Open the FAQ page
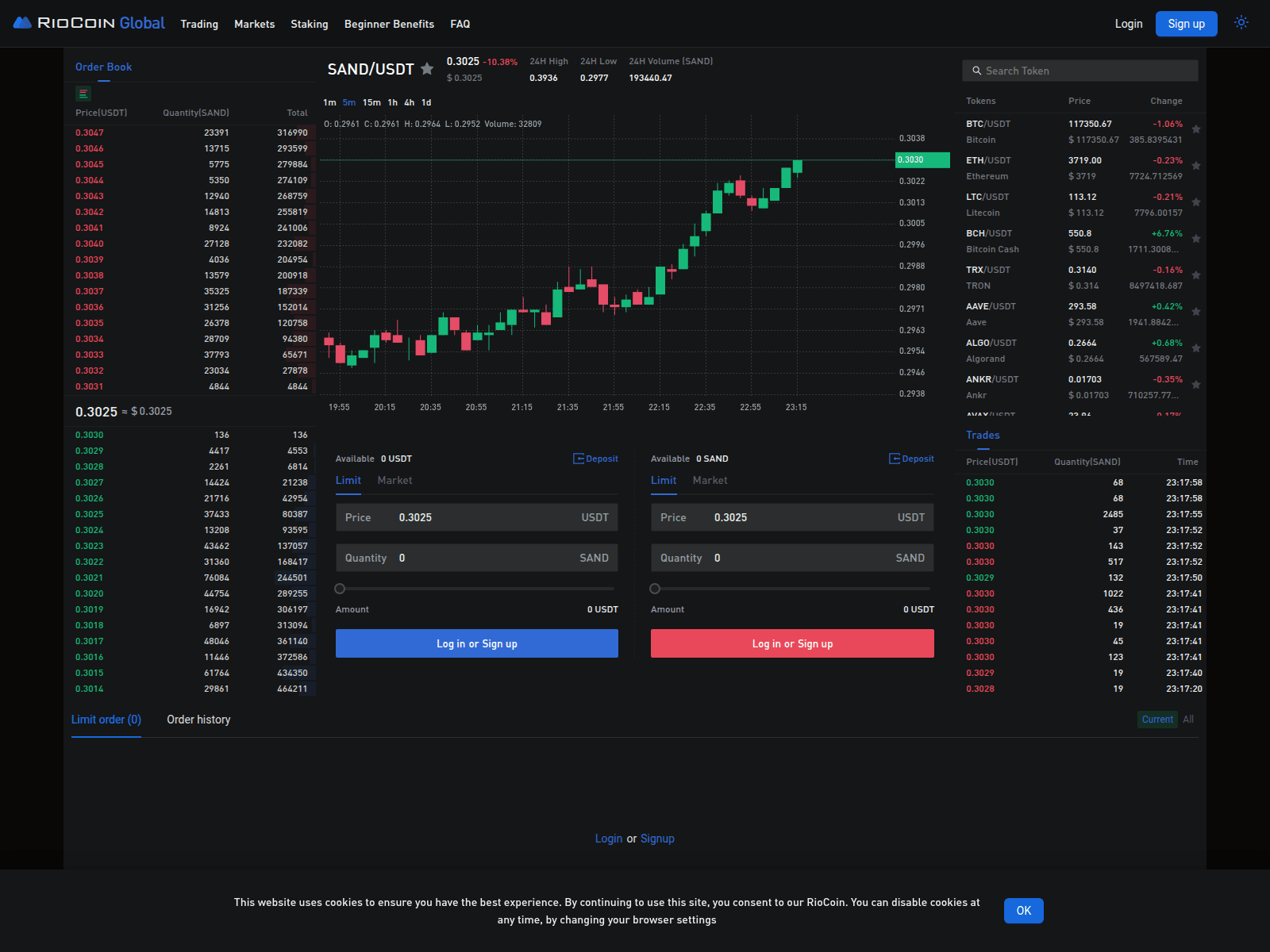This screenshot has height=952, width=1270. (460, 24)
